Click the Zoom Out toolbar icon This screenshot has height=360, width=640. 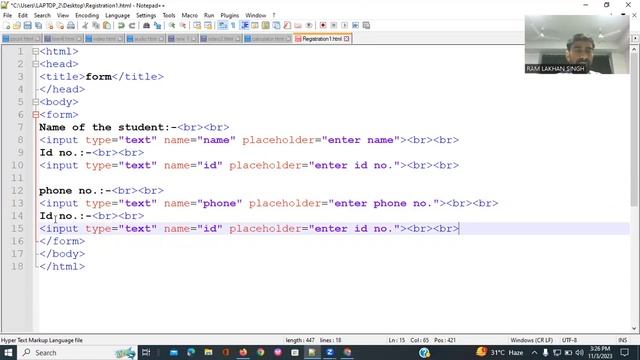[183, 25]
